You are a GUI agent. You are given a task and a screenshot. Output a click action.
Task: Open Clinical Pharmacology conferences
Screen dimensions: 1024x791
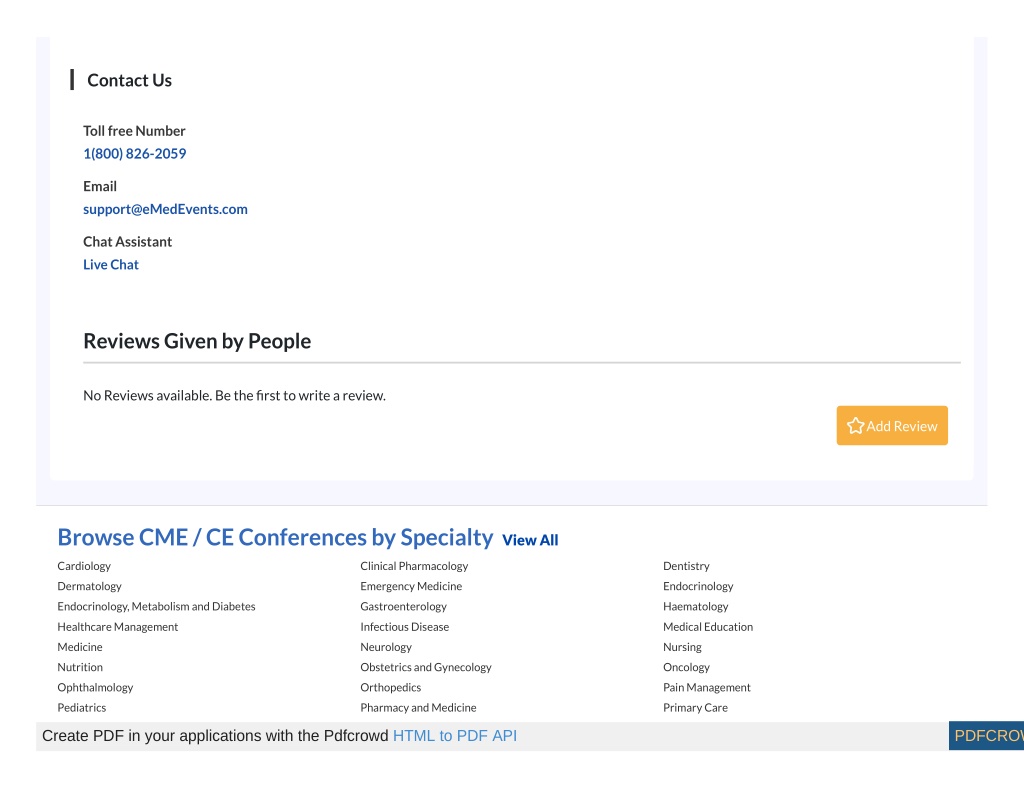pos(414,566)
